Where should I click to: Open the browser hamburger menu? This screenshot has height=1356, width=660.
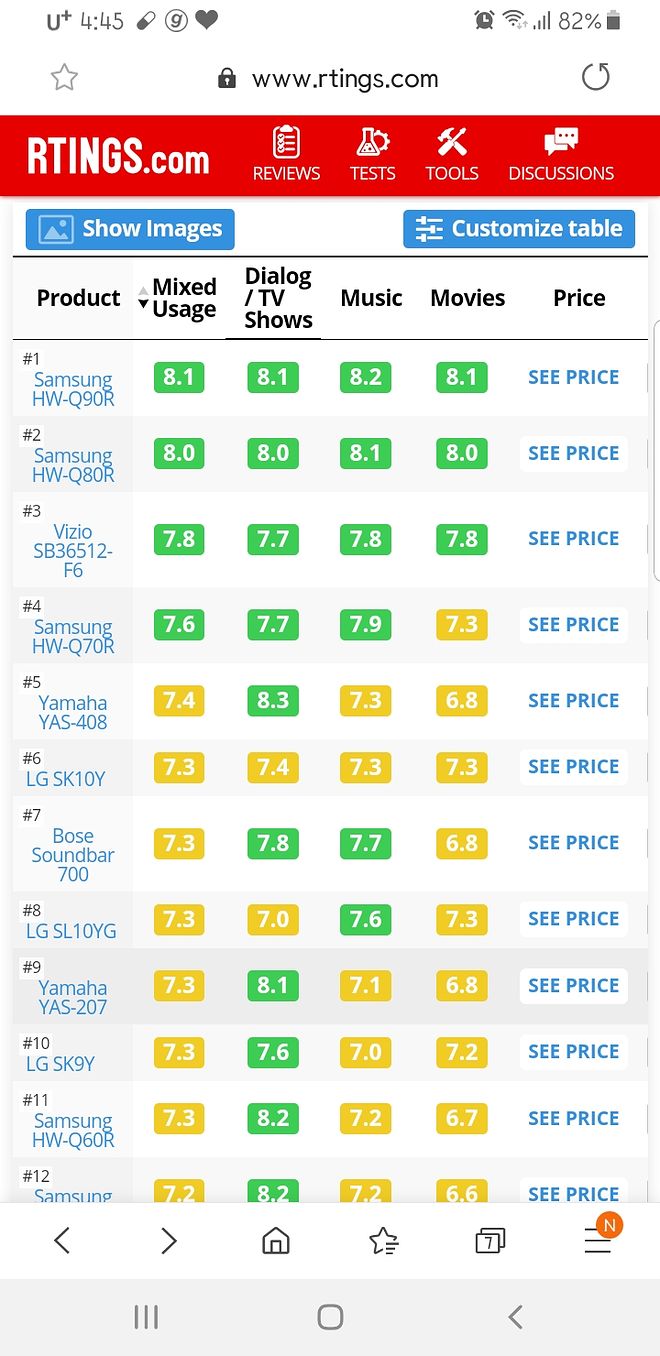click(x=598, y=1241)
